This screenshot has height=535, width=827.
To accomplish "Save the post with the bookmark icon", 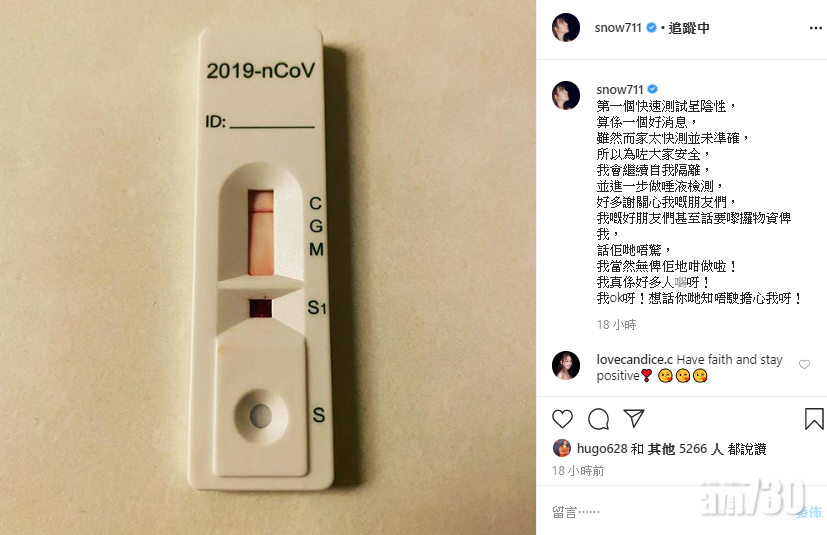I will 814,419.
